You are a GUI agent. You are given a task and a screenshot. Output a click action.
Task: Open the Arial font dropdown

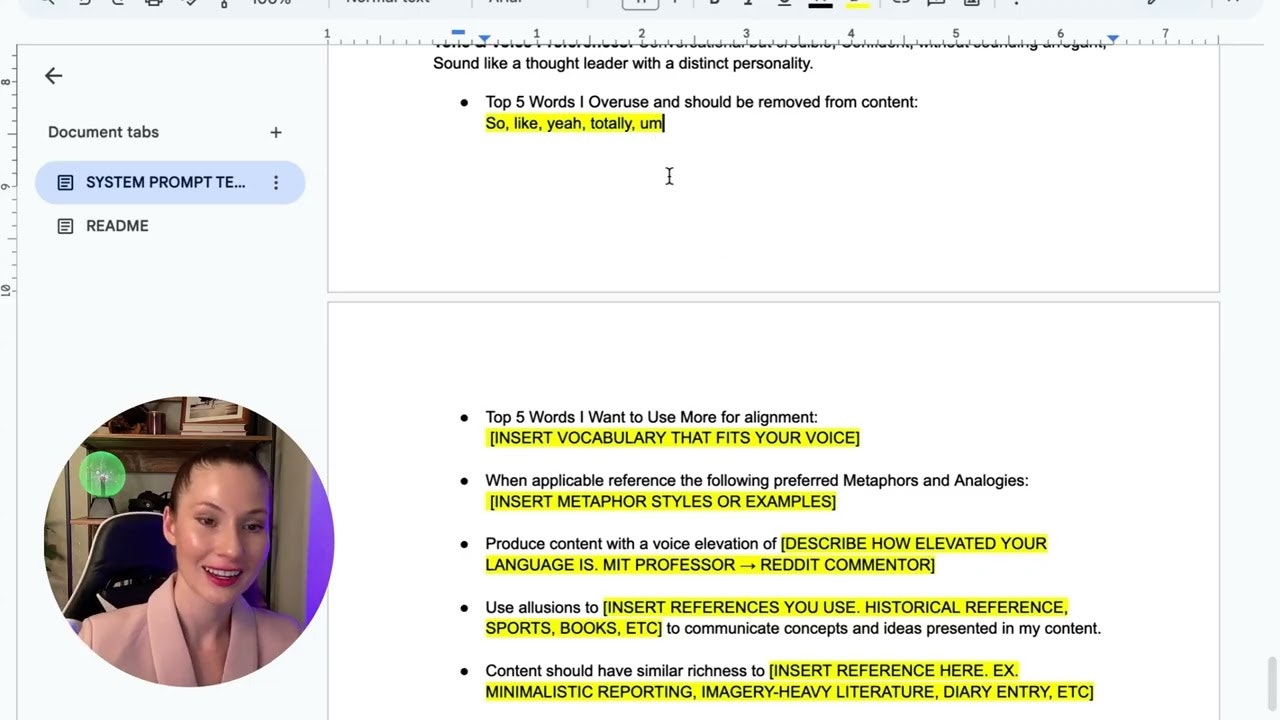[x=505, y=3]
